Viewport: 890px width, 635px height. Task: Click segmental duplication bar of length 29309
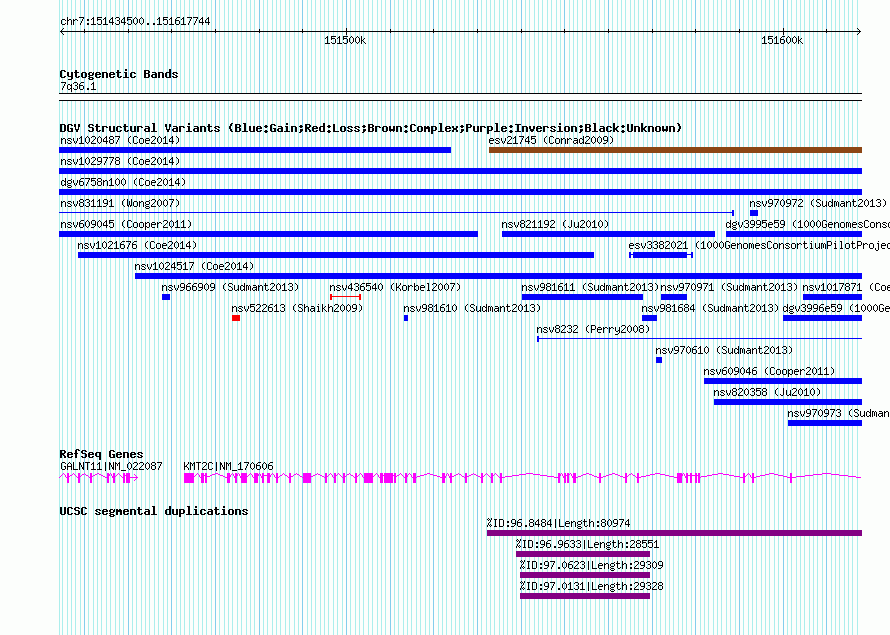coord(585,575)
